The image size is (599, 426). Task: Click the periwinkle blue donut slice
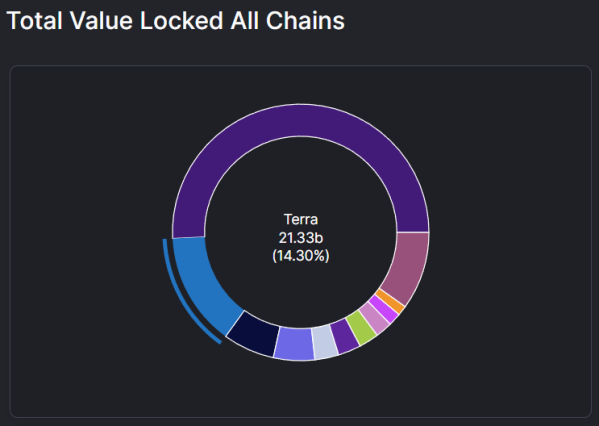tap(294, 343)
